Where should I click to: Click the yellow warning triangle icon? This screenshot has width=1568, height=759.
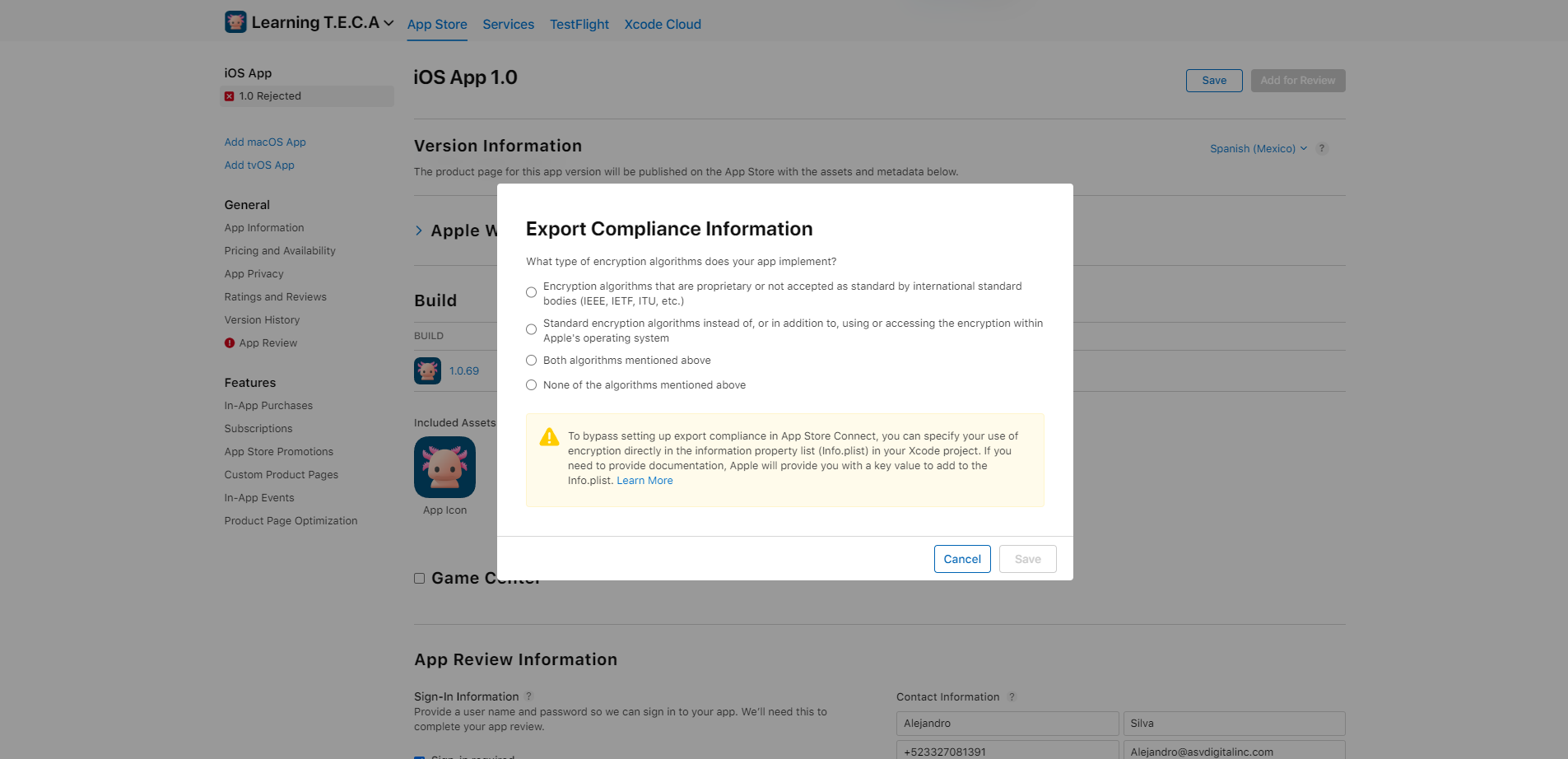[x=549, y=437]
